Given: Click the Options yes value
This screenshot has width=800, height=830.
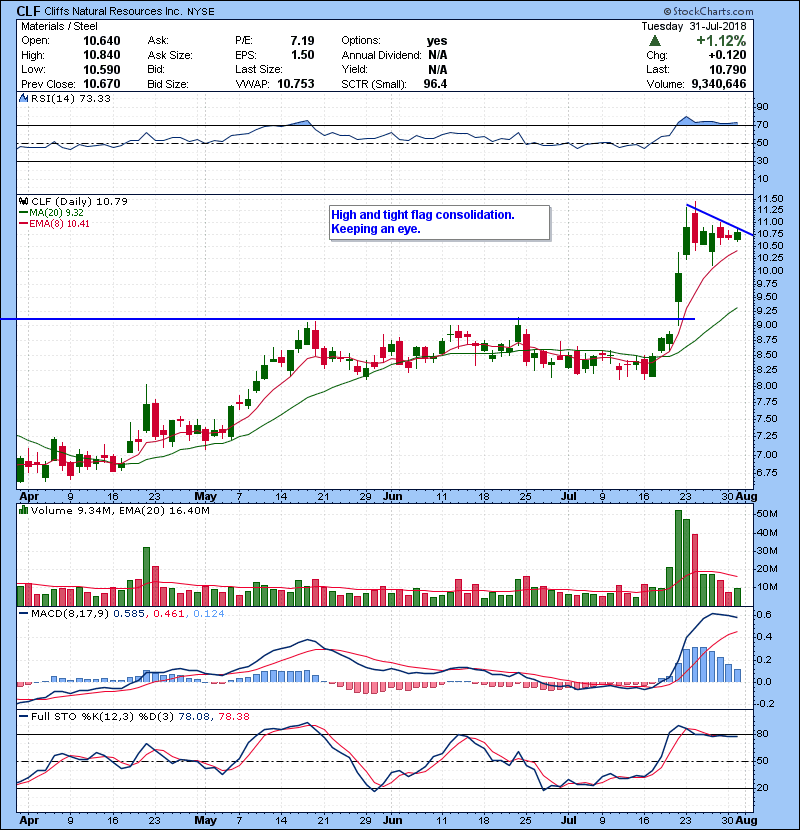Looking at the screenshot, I should click(437, 41).
